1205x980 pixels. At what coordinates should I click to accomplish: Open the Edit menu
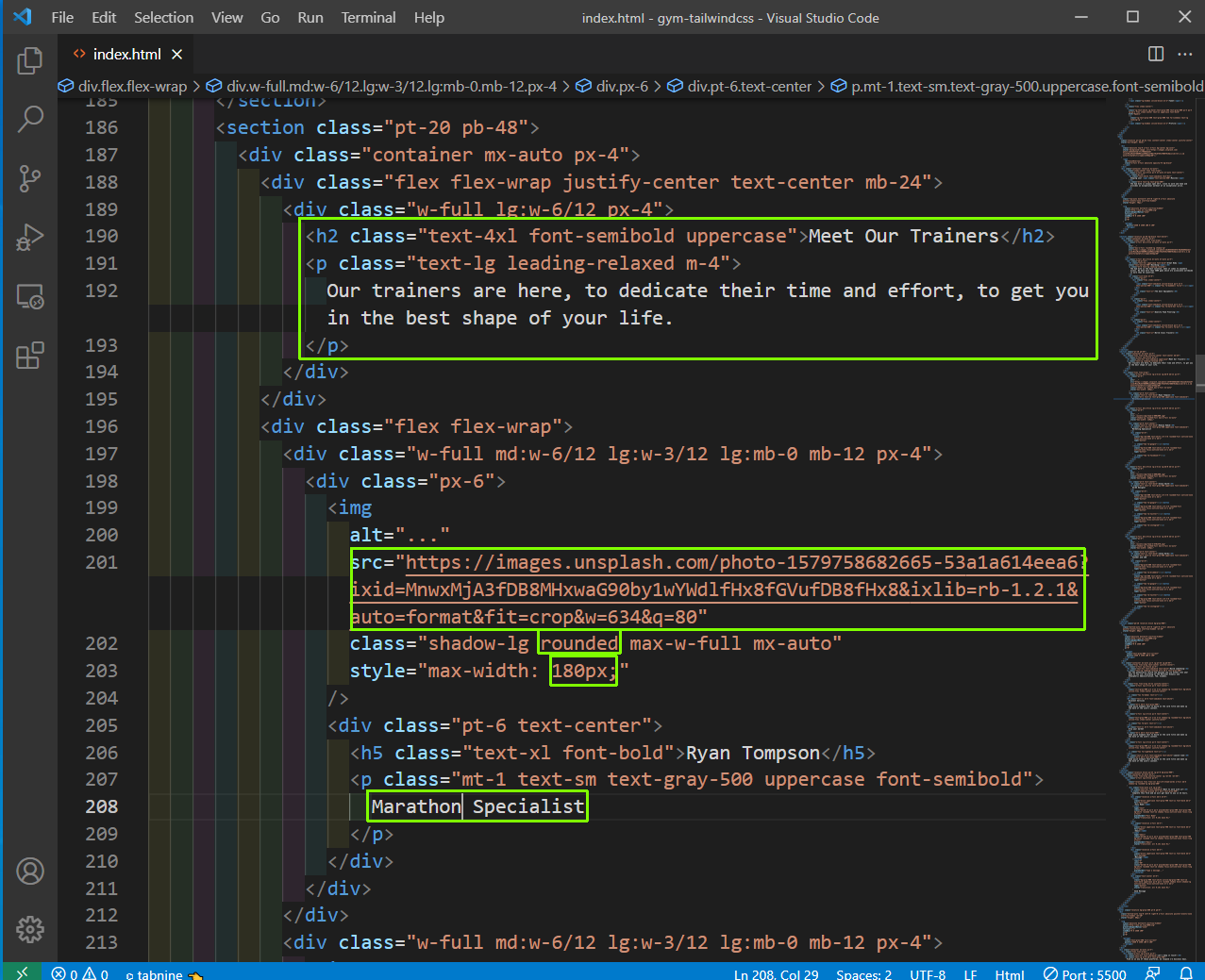click(104, 17)
